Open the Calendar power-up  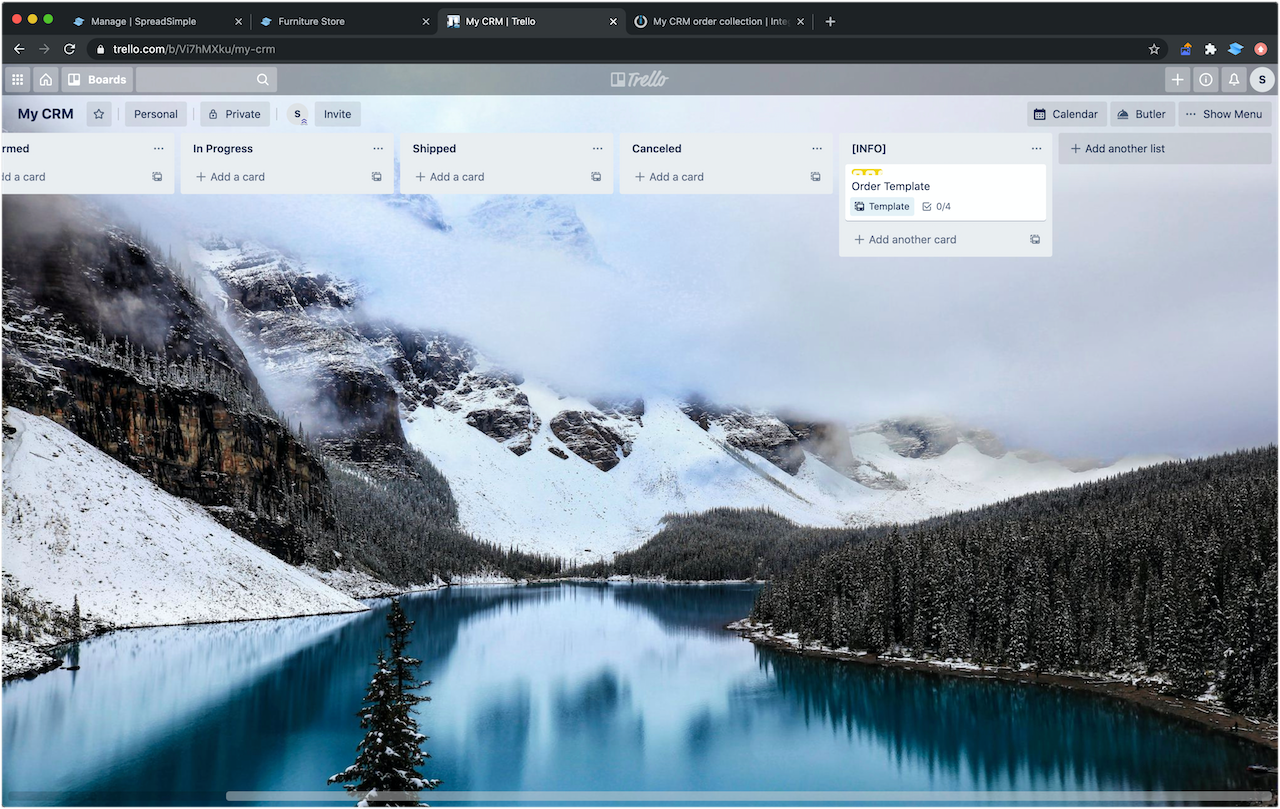pyautogui.click(x=1065, y=114)
